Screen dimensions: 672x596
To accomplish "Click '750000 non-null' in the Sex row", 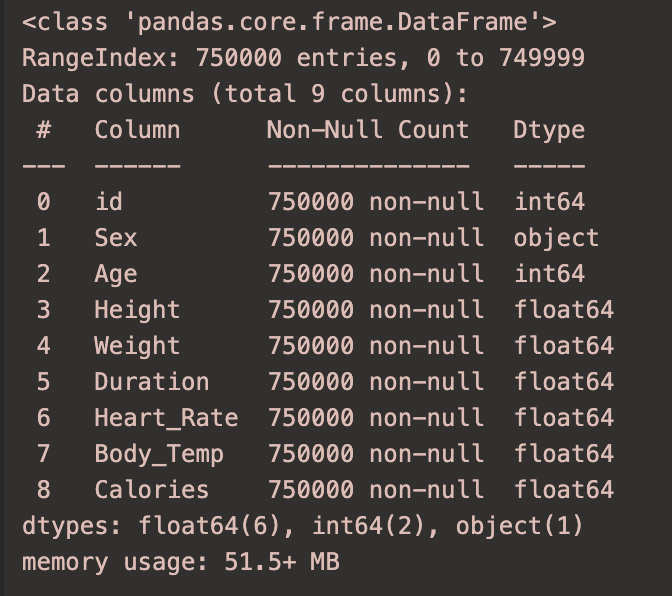I will click(376, 237).
